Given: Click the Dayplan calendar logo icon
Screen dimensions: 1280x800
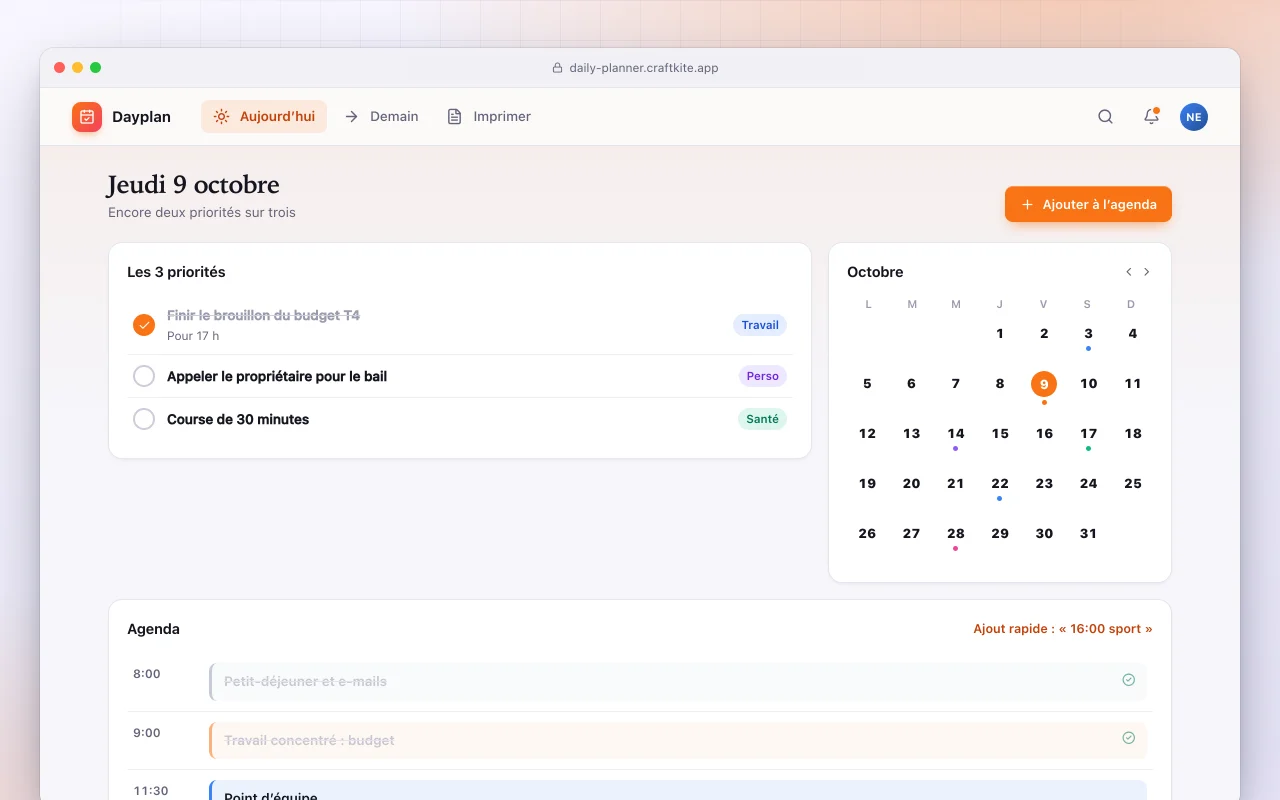Looking at the screenshot, I should pos(87,117).
